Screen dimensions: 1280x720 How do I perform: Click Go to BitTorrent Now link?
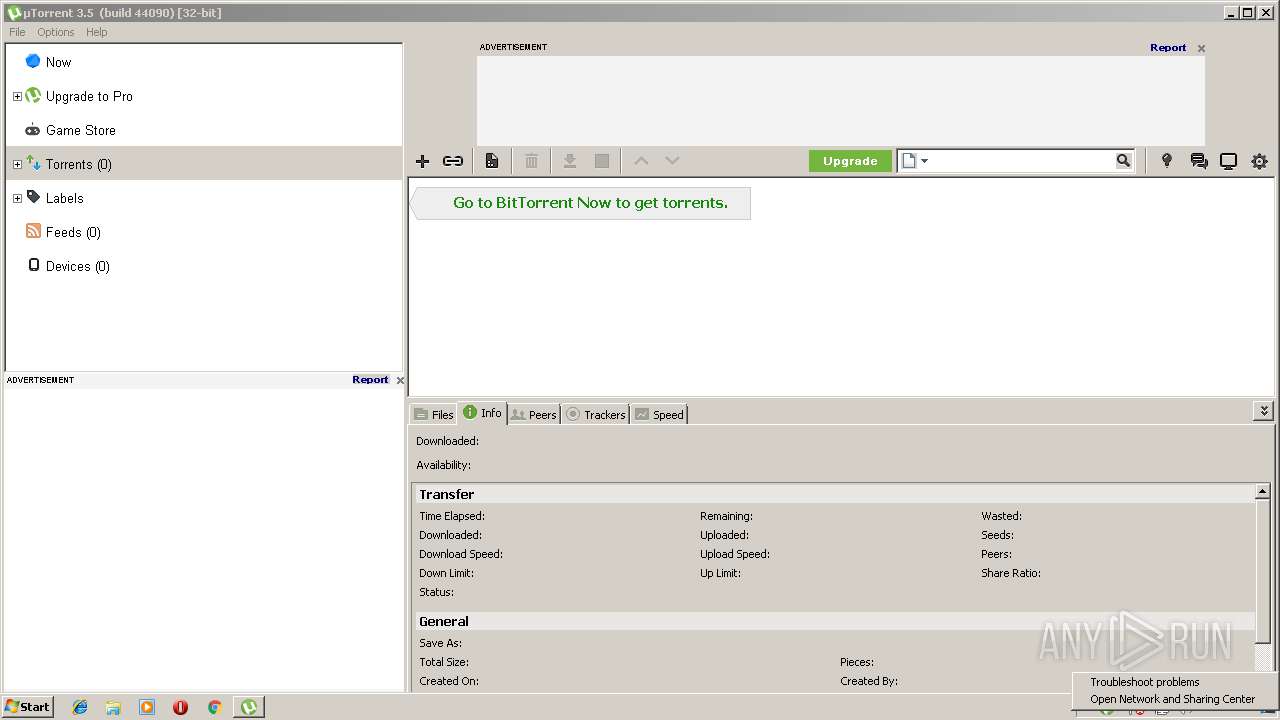coord(590,203)
